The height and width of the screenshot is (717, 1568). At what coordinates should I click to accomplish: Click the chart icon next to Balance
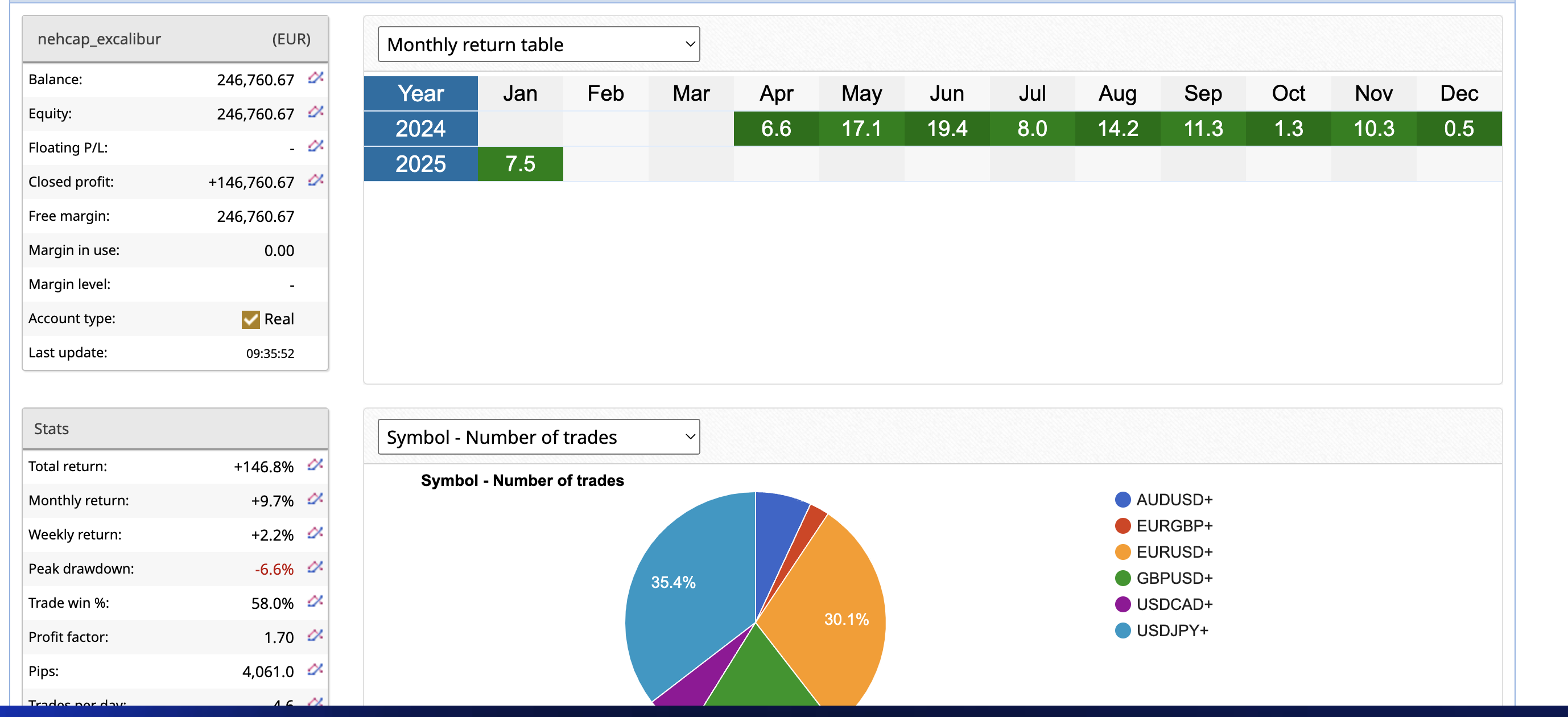pos(315,78)
